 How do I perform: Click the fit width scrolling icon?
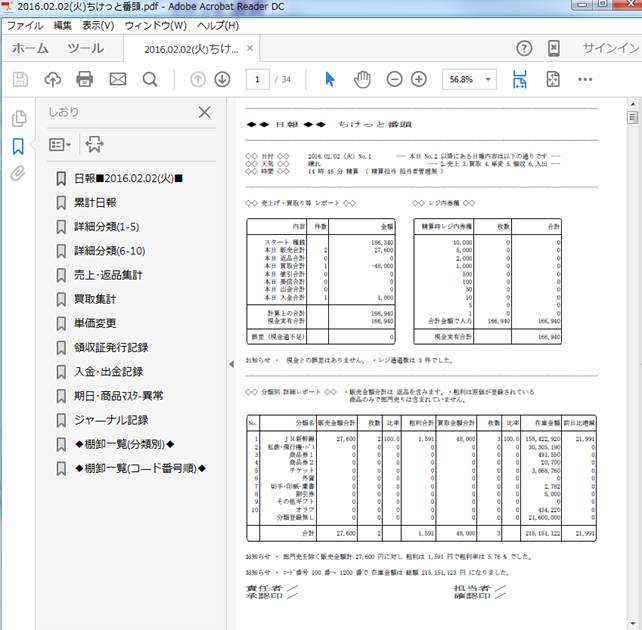click(520, 79)
